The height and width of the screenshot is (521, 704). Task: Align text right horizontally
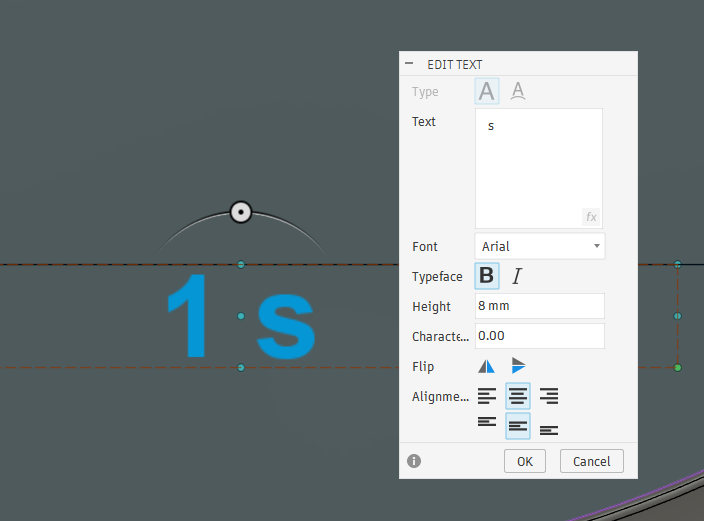(x=549, y=396)
